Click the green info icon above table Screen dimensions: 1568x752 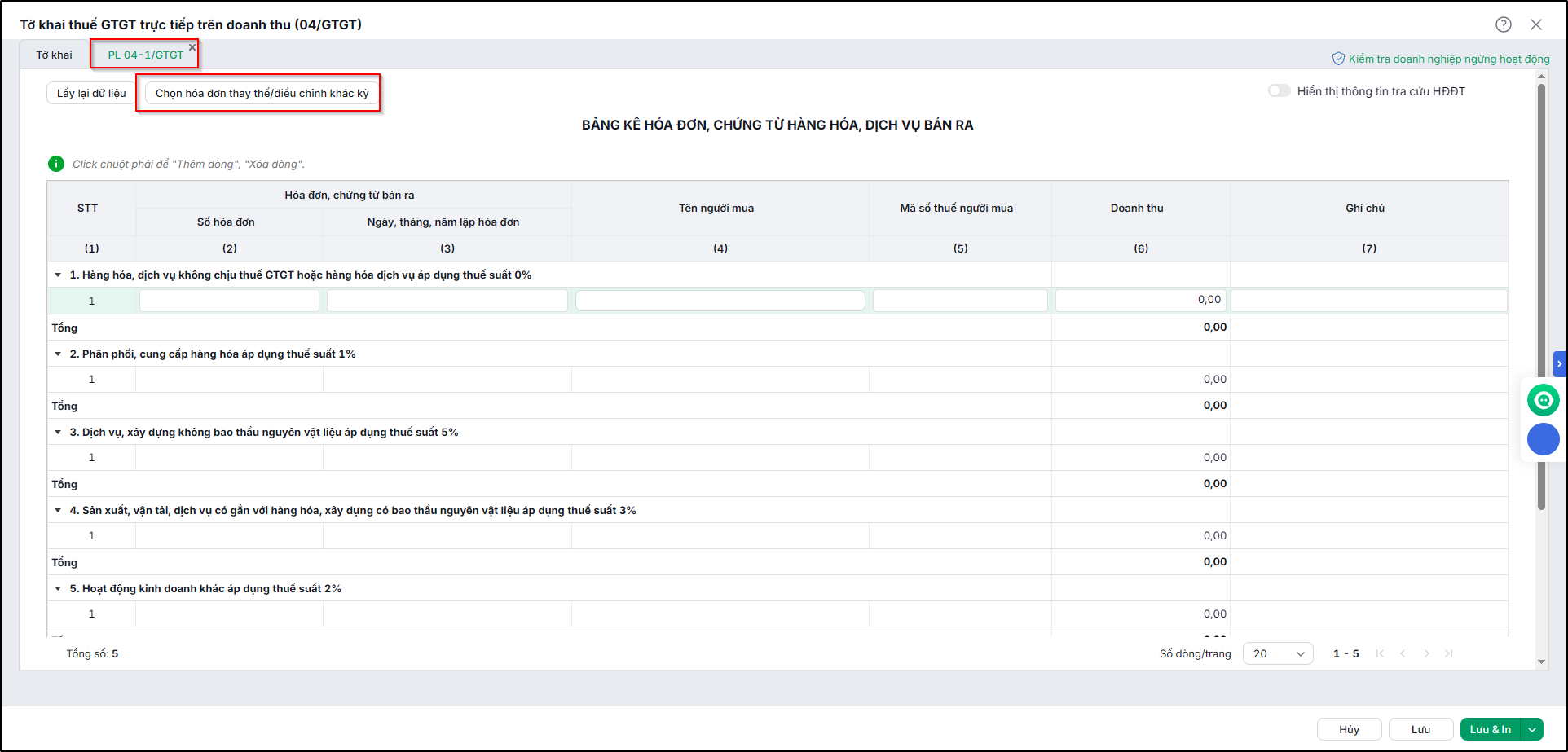[x=56, y=164]
